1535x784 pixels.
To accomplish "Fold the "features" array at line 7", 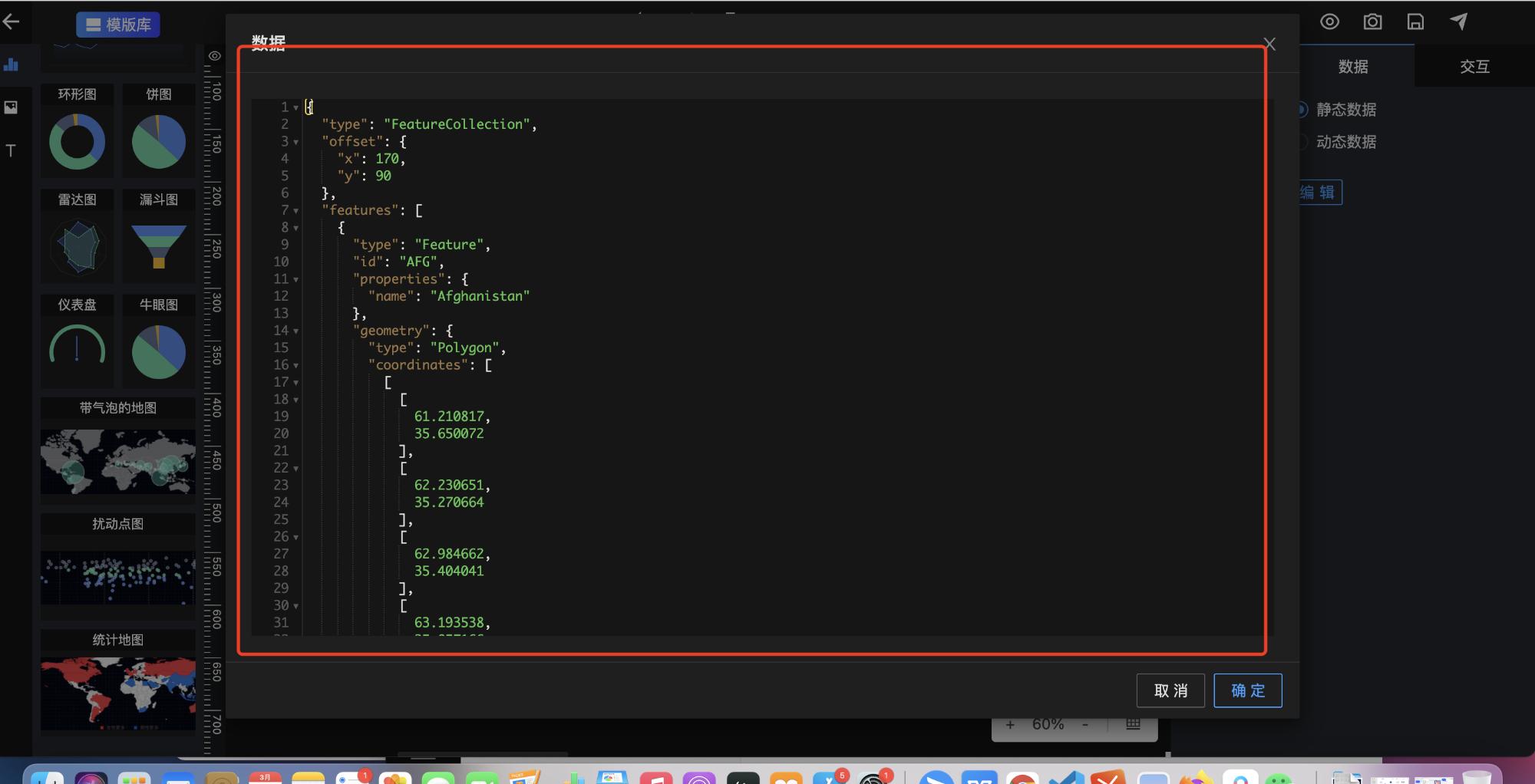I will 295,211.
